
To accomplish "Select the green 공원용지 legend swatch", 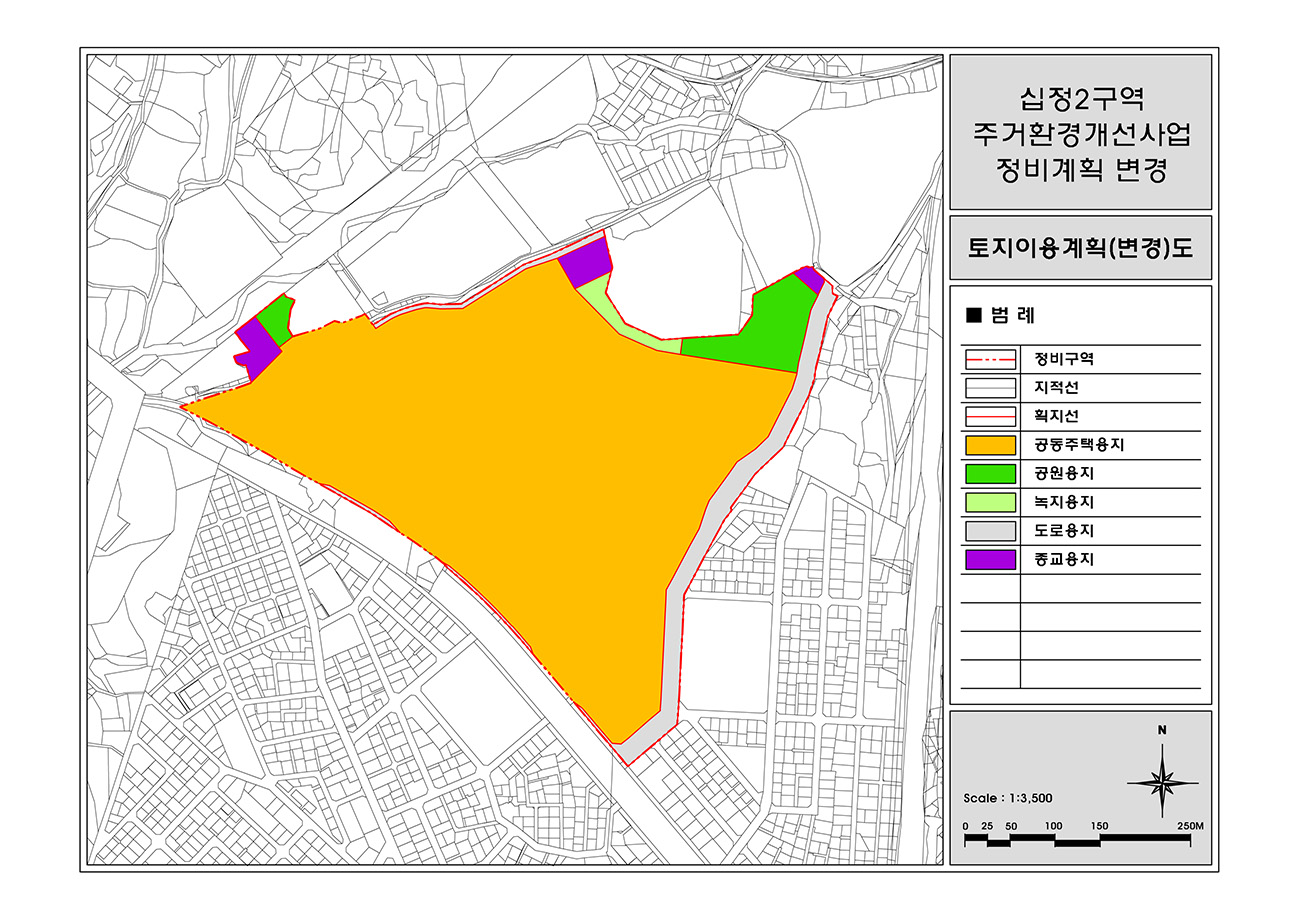I will coord(990,474).
